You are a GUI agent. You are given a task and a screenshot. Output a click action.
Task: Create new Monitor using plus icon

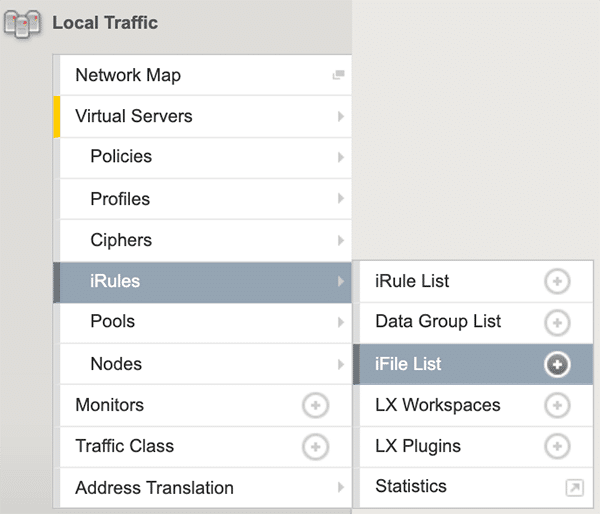pos(315,405)
